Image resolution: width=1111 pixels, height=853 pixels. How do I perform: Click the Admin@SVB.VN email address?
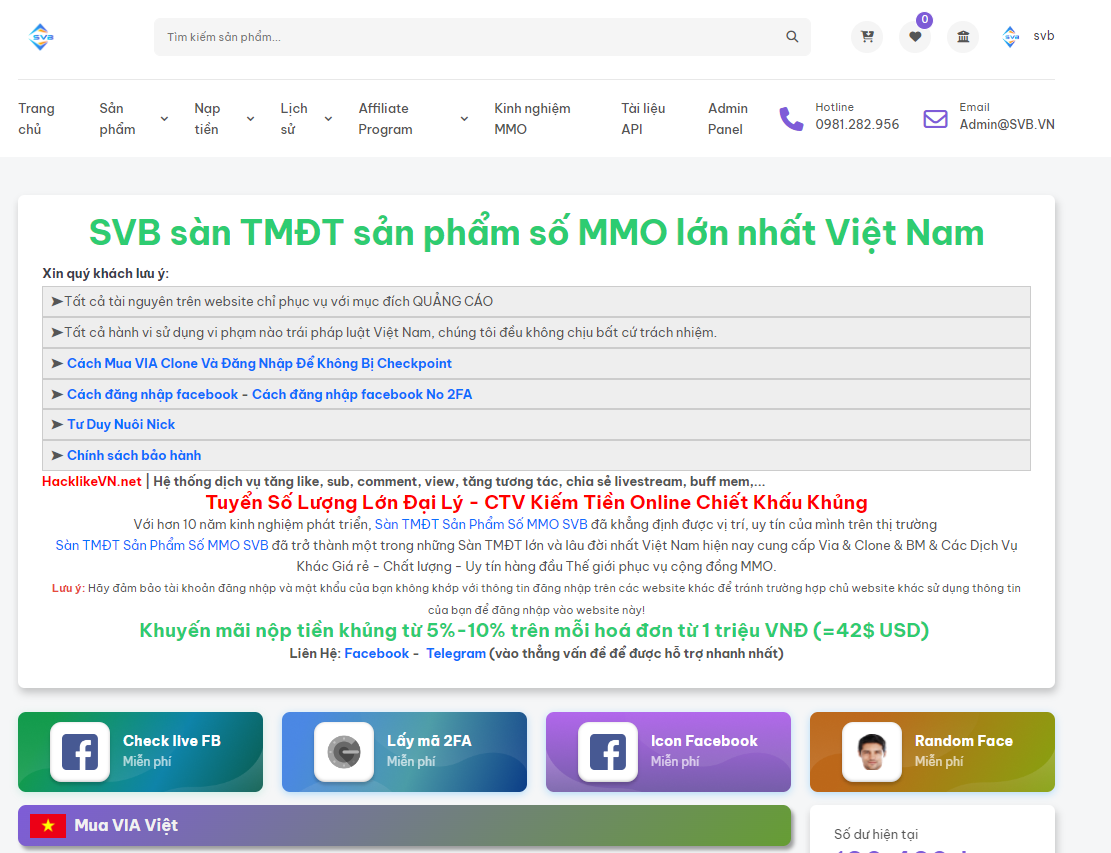[x=1007, y=125]
